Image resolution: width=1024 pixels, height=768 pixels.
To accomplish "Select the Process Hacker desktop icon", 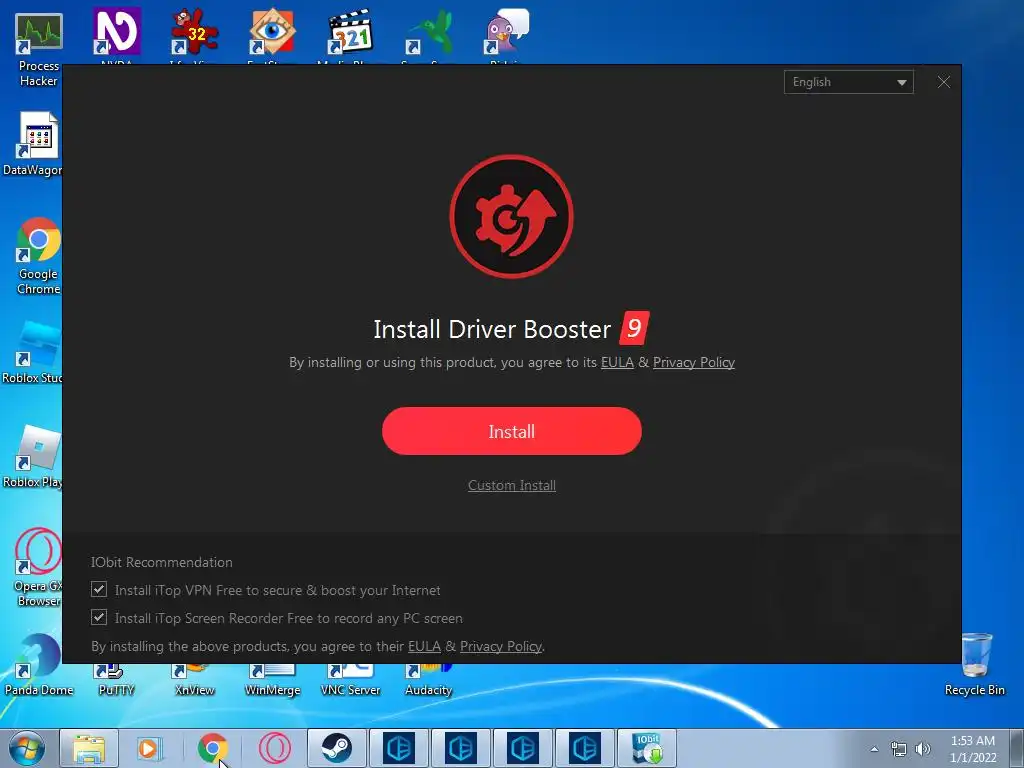I will [39, 50].
